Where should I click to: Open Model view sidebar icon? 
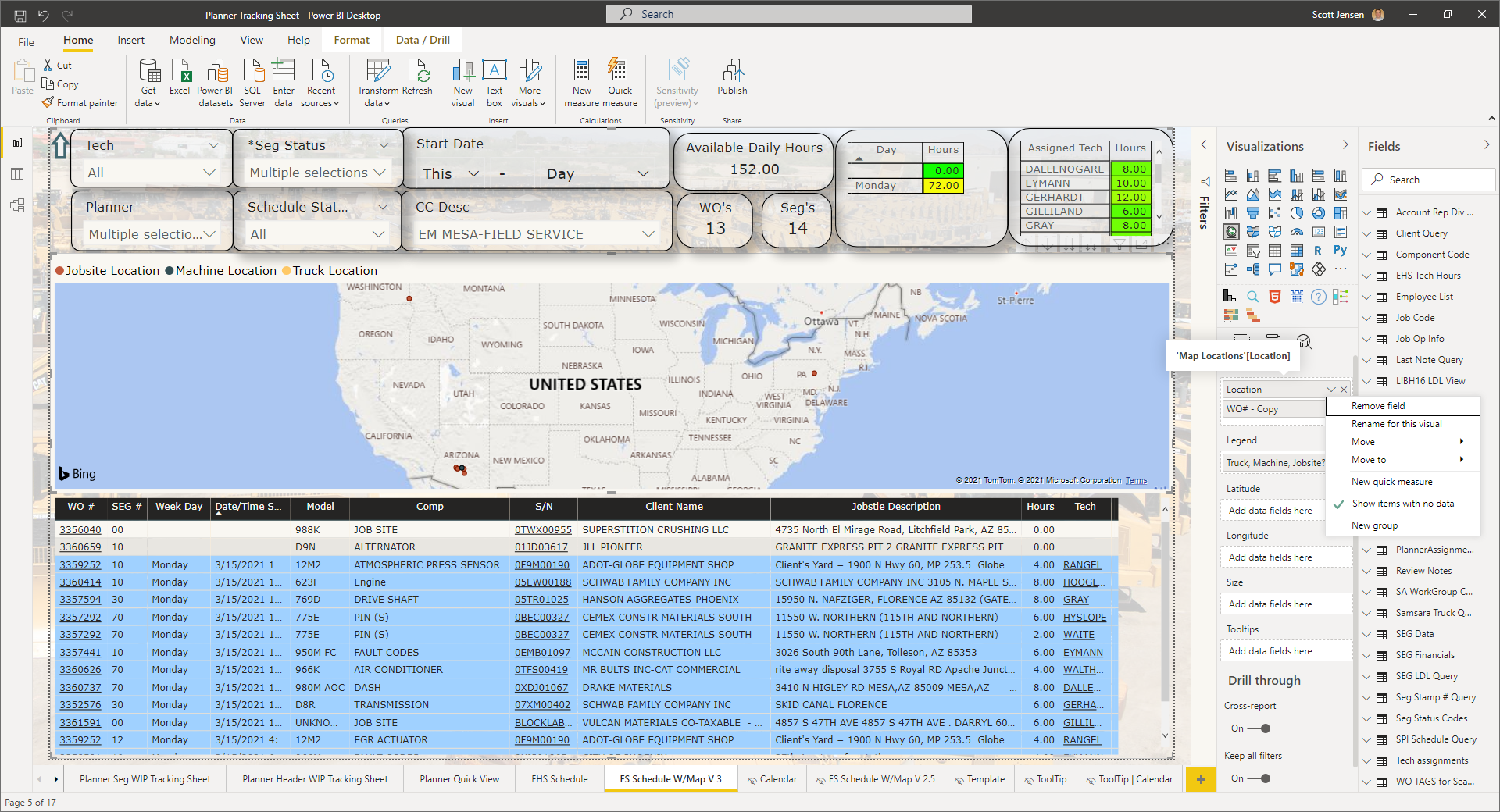(17, 205)
